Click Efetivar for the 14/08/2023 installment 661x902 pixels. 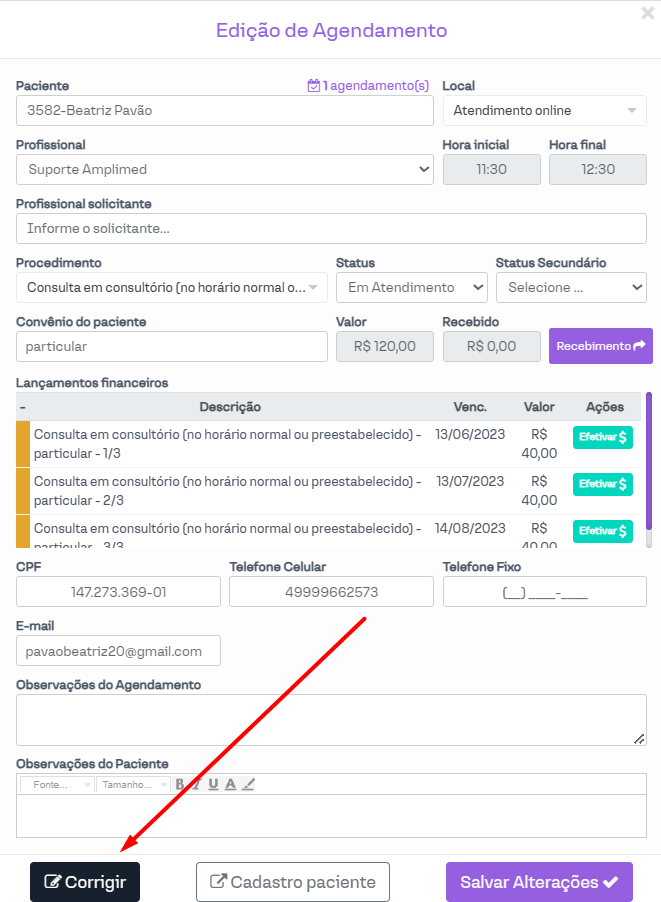pyautogui.click(x=602, y=531)
